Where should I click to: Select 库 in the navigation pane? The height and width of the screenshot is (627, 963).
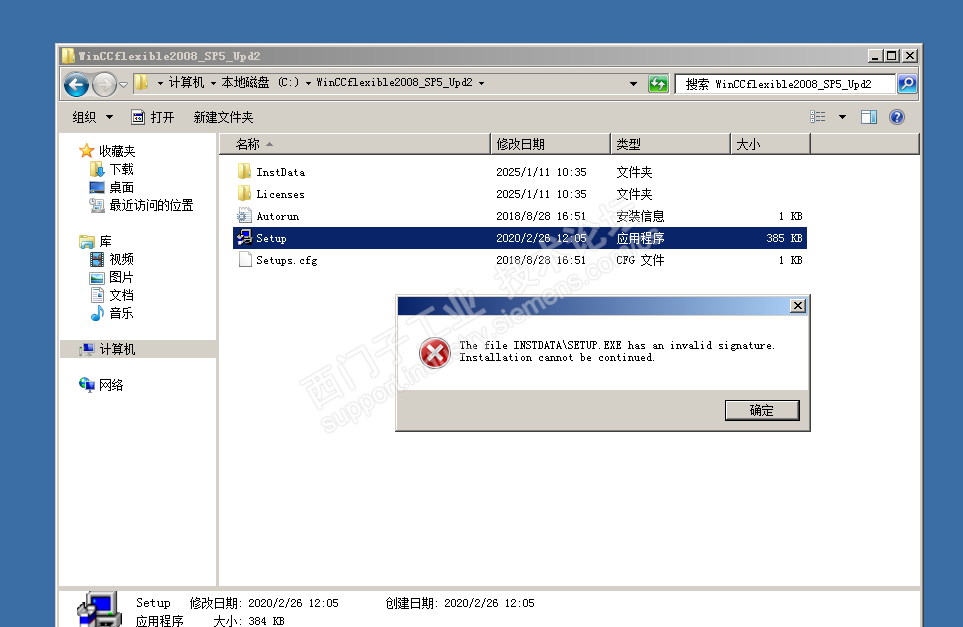105,241
